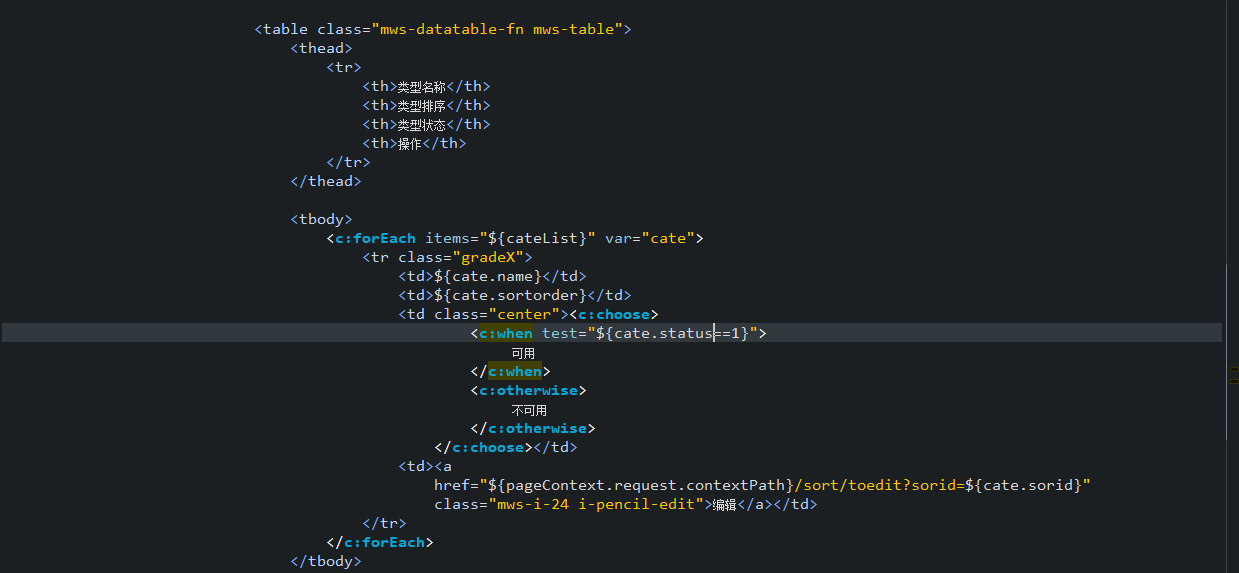Image resolution: width=1239 pixels, height=573 pixels.
Task: Click the 类型名称 table header text
Action: (x=422, y=86)
